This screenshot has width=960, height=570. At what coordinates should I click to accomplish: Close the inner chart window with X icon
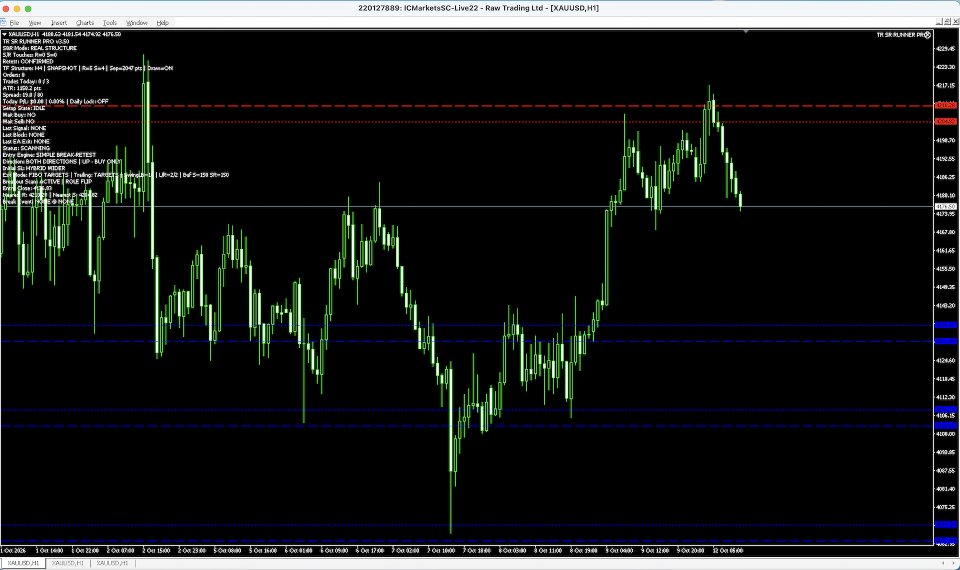coord(956,22)
